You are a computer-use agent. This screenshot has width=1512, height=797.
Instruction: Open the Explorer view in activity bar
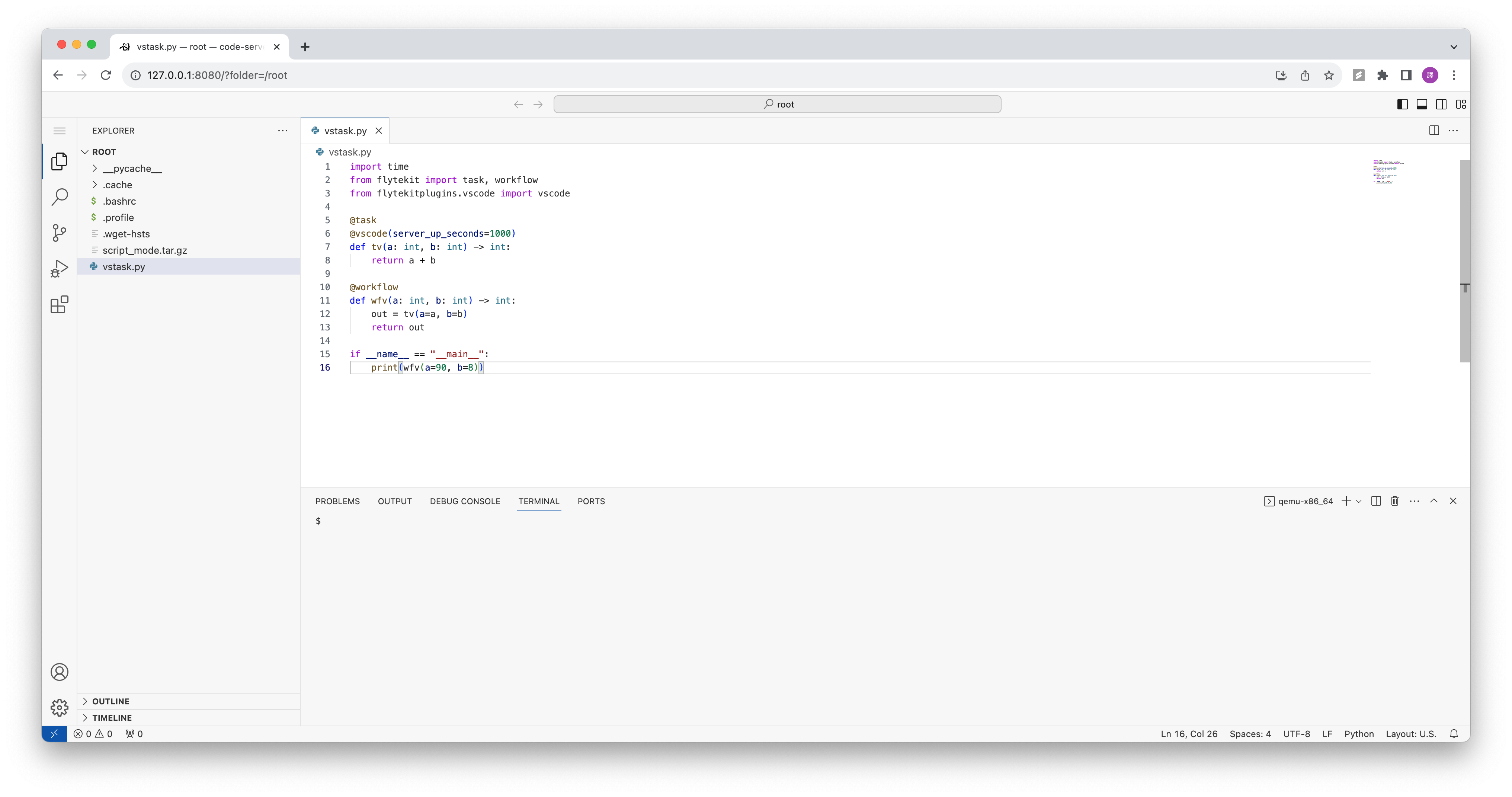(x=59, y=161)
